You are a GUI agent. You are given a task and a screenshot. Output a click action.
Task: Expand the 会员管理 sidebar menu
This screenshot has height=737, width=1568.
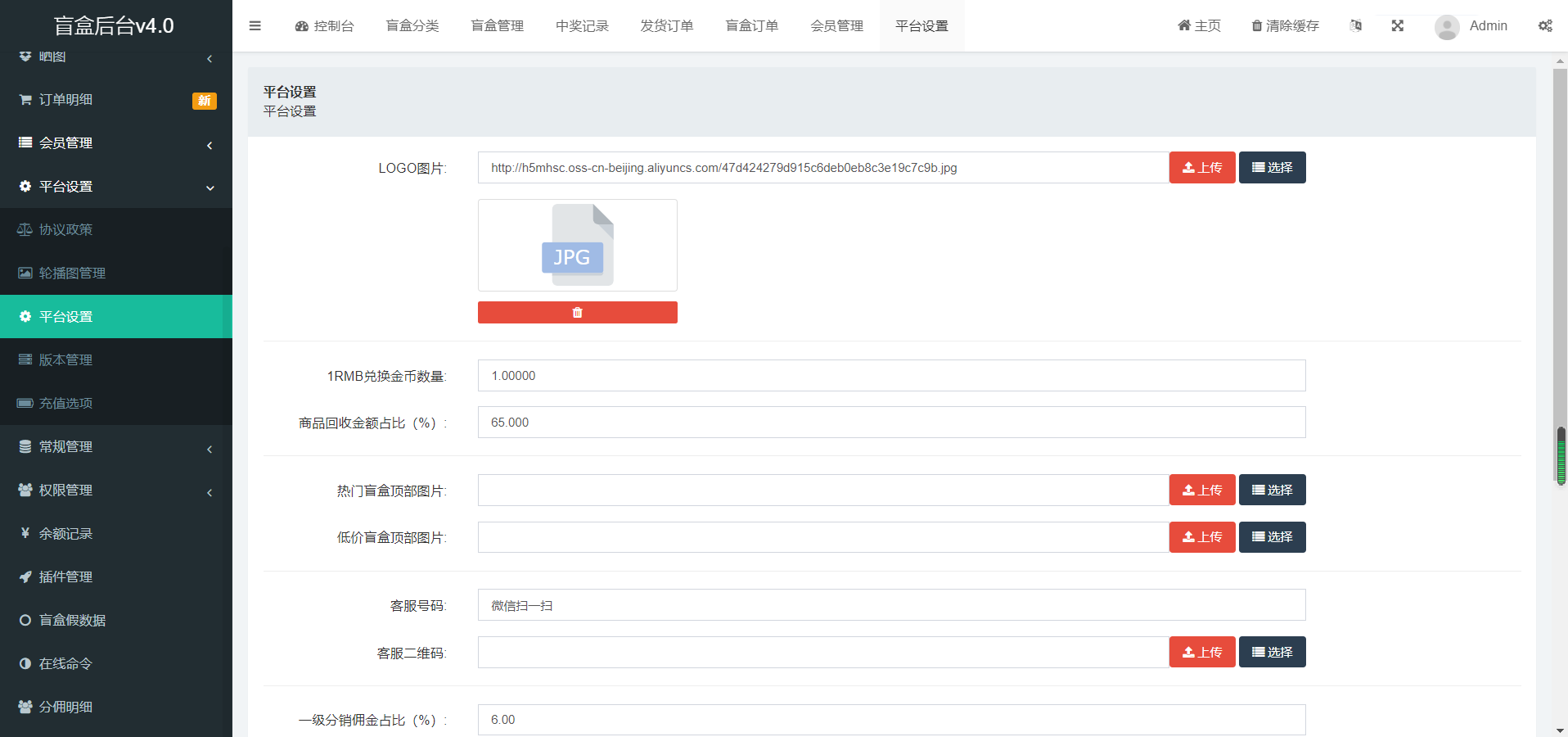click(x=115, y=143)
